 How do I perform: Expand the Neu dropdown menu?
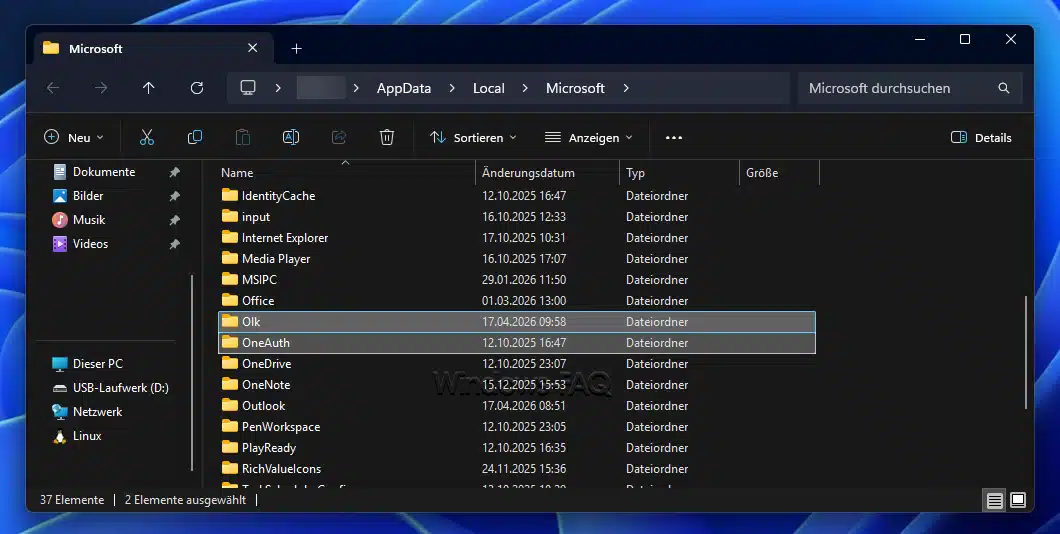coord(73,138)
